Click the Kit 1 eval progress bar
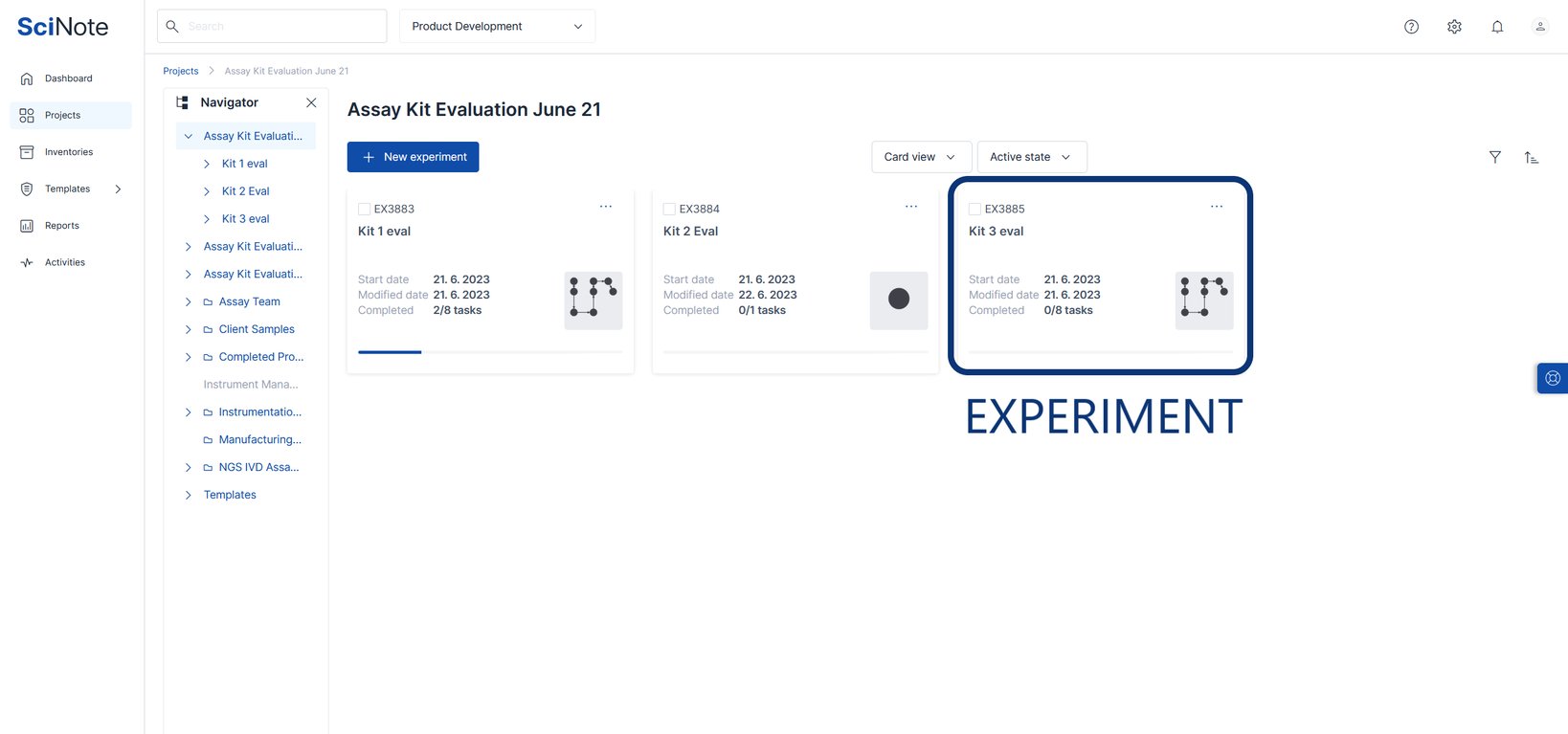1568x734 pixels. click(489, 352)
